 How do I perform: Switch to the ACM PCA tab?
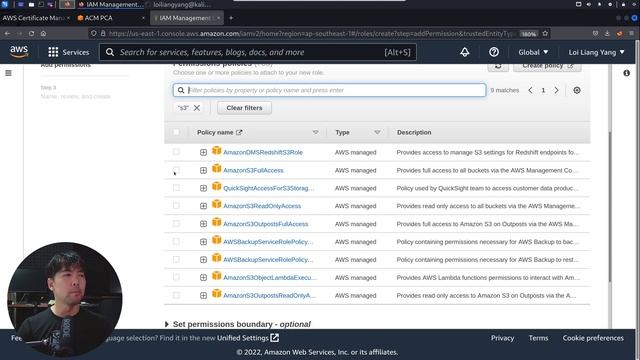(x=111, y=18)
